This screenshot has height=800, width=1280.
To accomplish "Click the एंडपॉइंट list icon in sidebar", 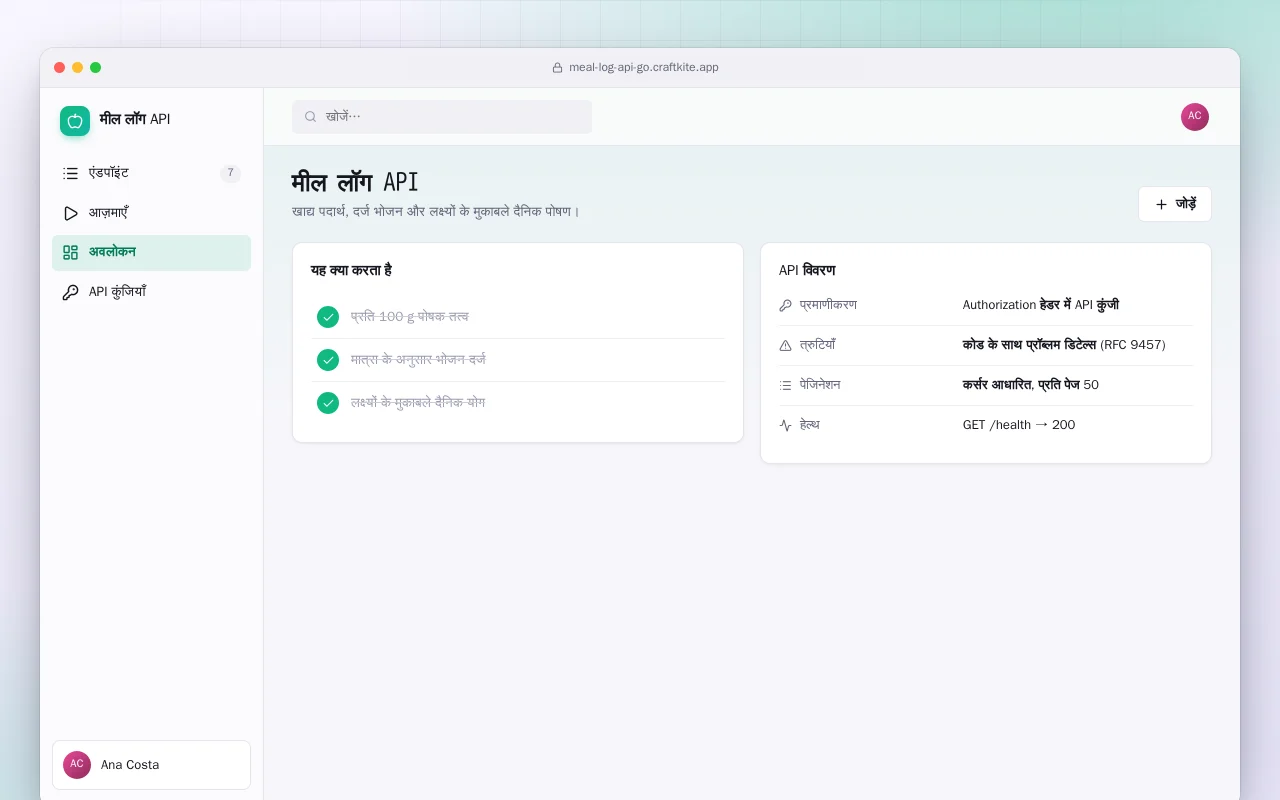I will pos(70,173).
